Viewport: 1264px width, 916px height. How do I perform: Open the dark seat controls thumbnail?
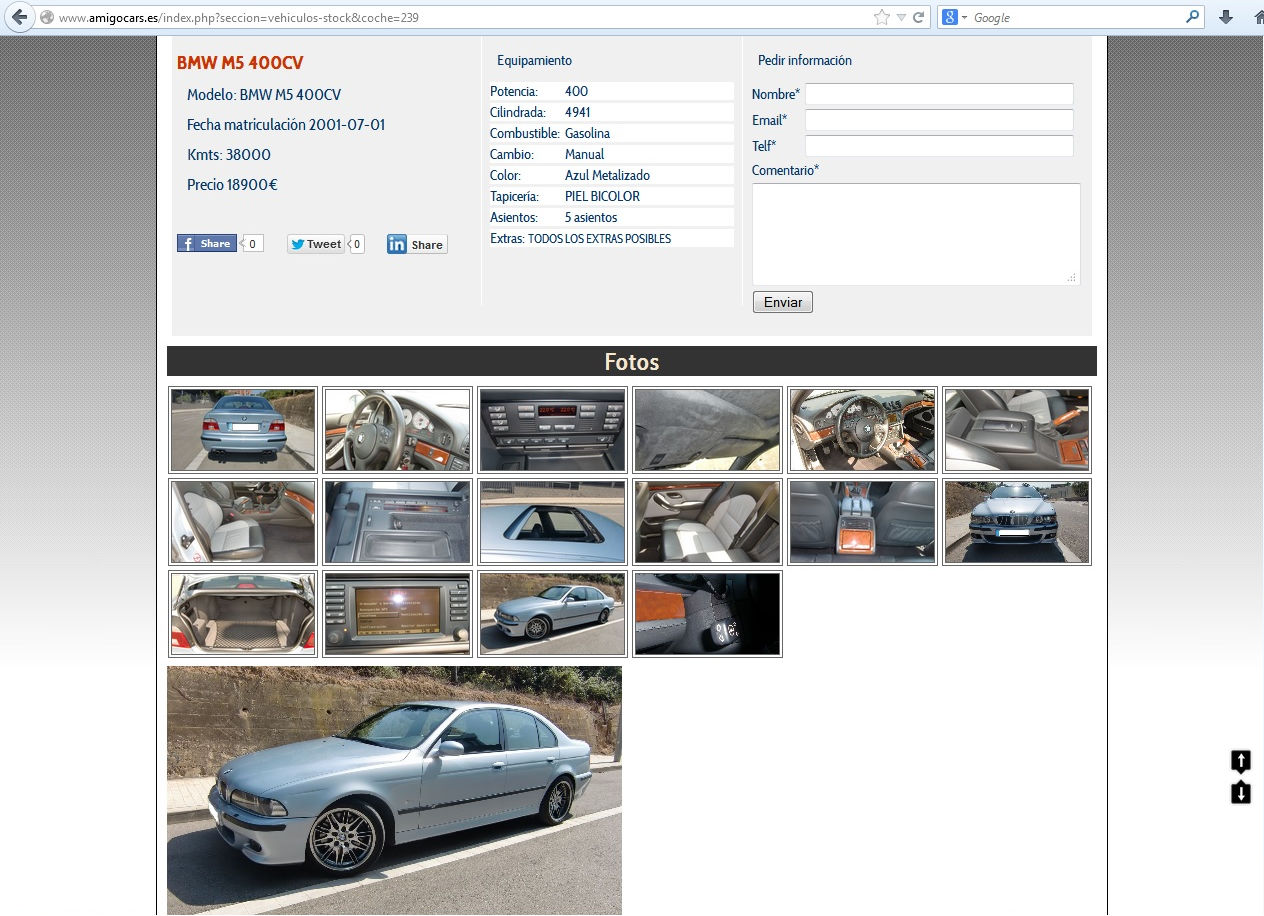(x=707, y=614)
